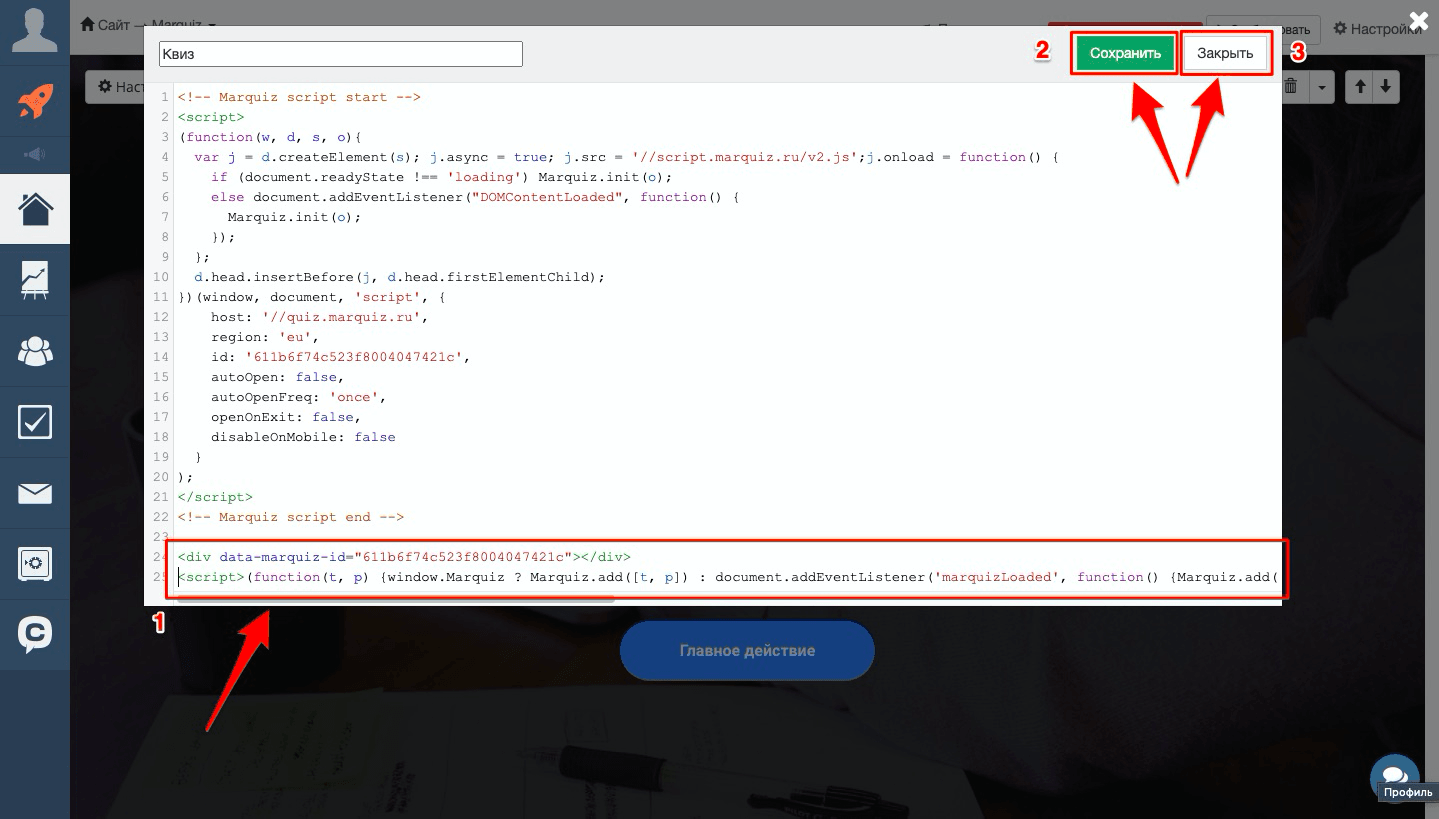
Task: Click the Закрыть button
Action: (1225, 54)
